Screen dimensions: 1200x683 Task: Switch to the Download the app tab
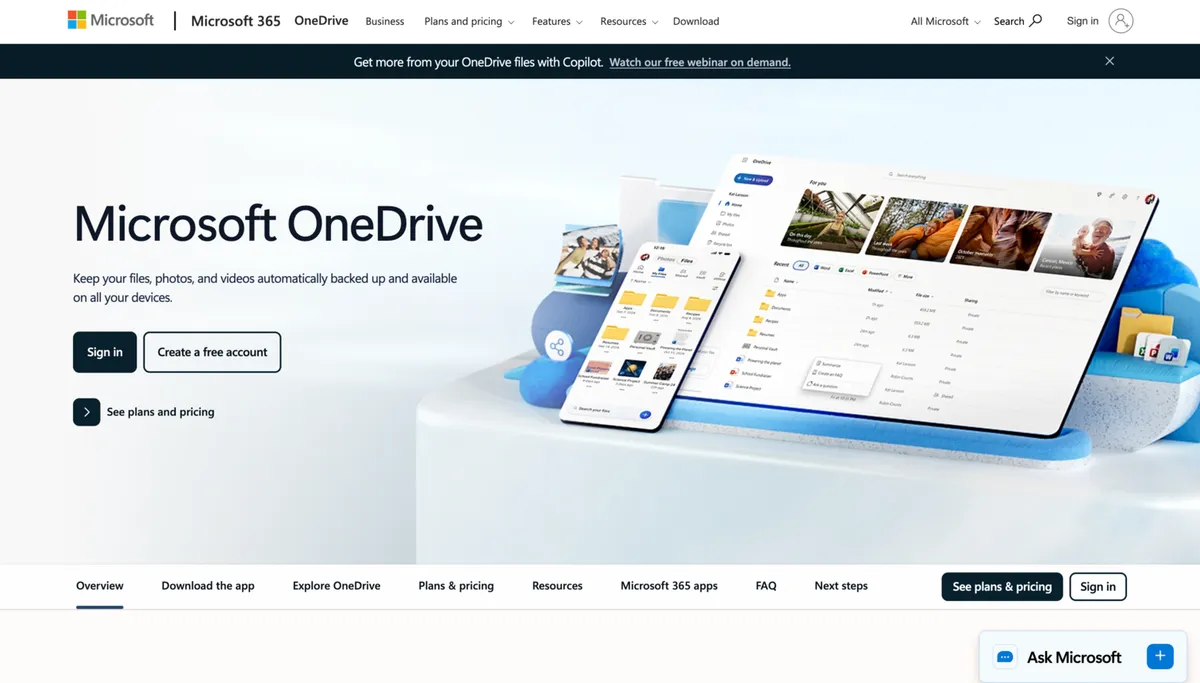pos(207,586)
